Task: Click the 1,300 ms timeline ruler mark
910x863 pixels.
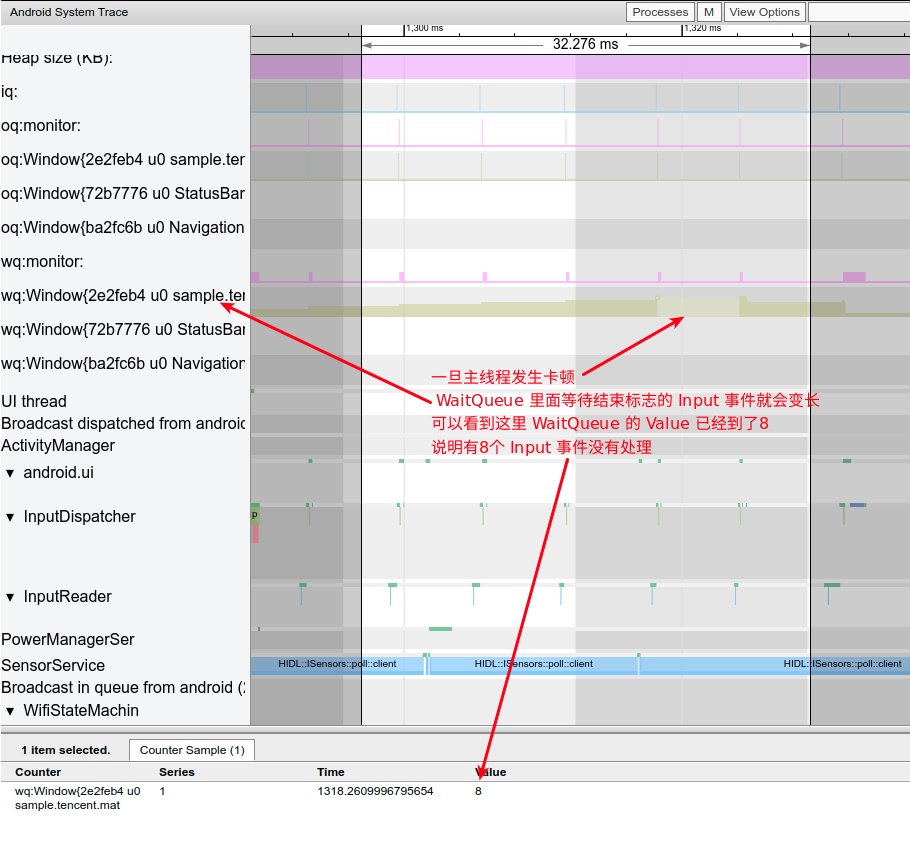Action: coord(424,28)
